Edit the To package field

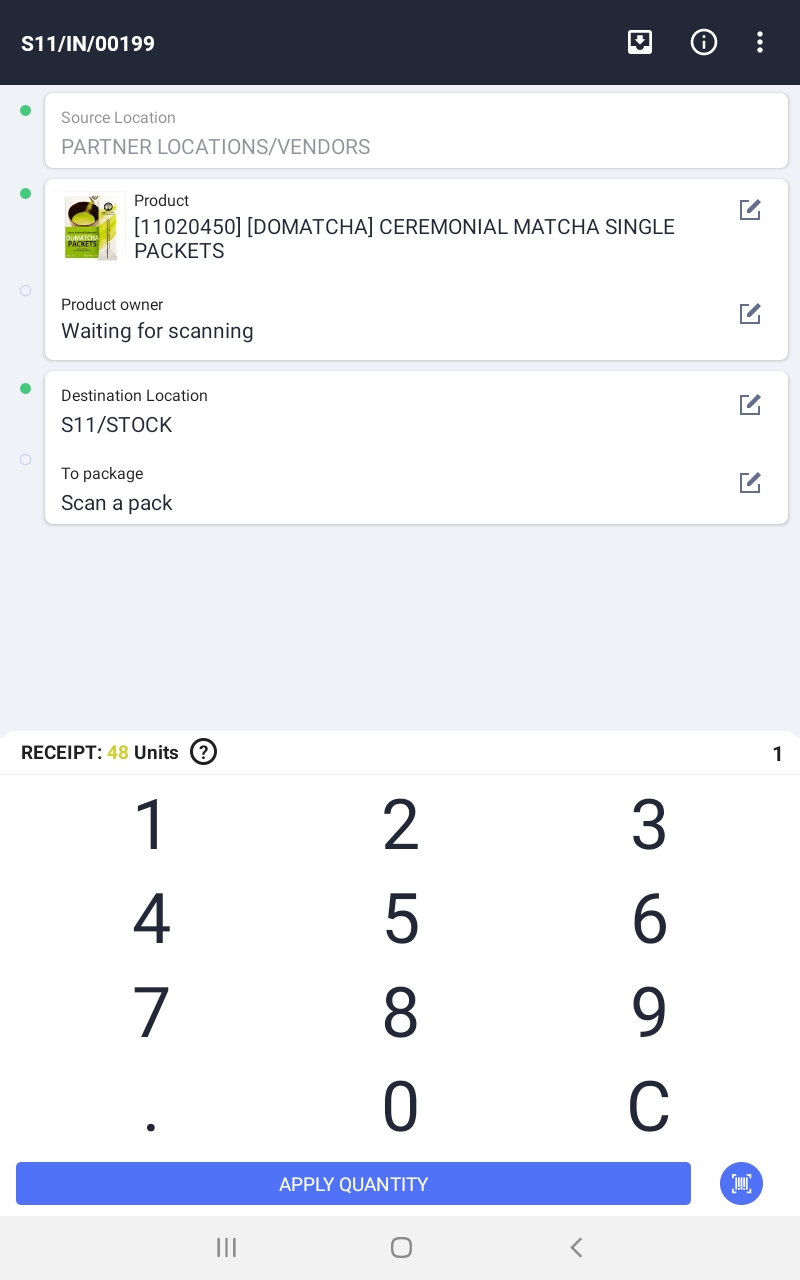(x=750, y=483)
